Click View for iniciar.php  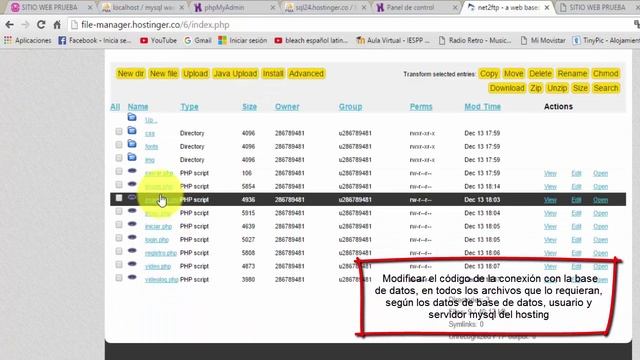(550, 226)
